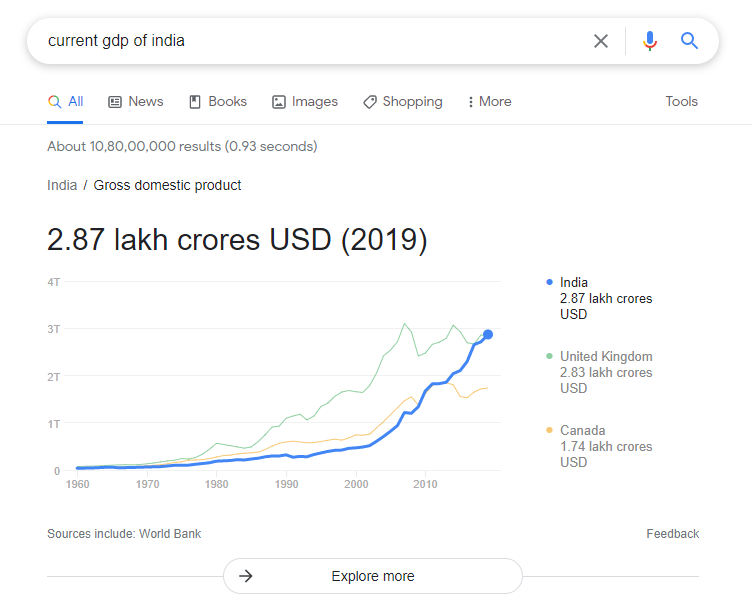Click the Feedback link
Screen dimensions: 752x614
point(672,534)
